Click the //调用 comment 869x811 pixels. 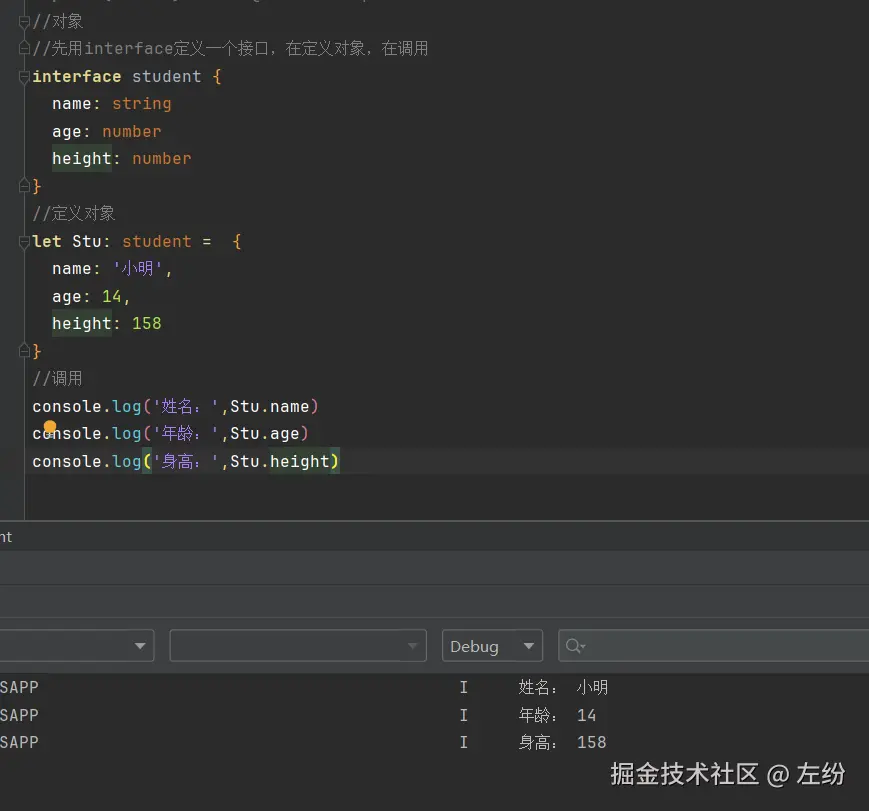57,379
